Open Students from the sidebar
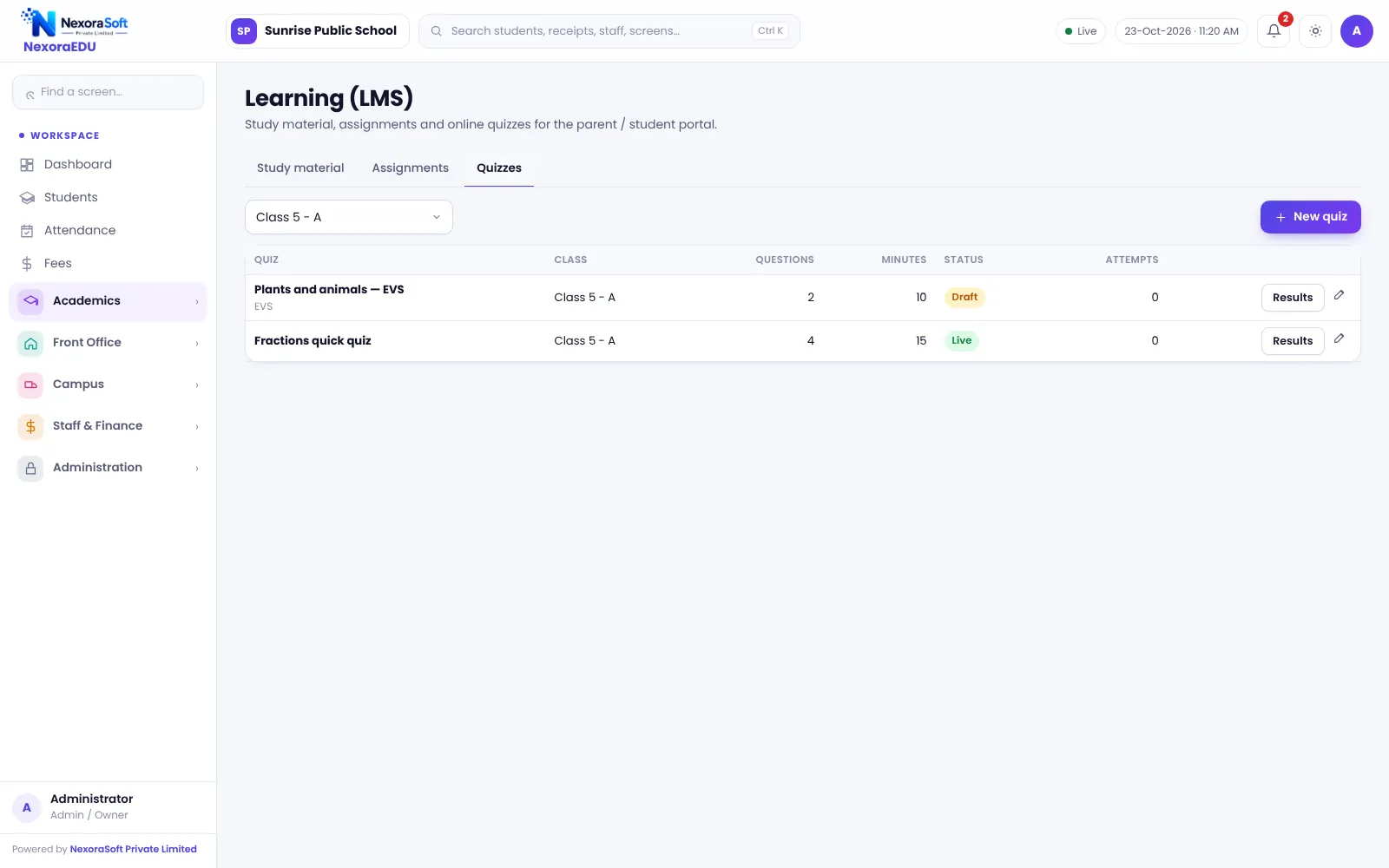 pyautogui.click(x=108, y=198)
